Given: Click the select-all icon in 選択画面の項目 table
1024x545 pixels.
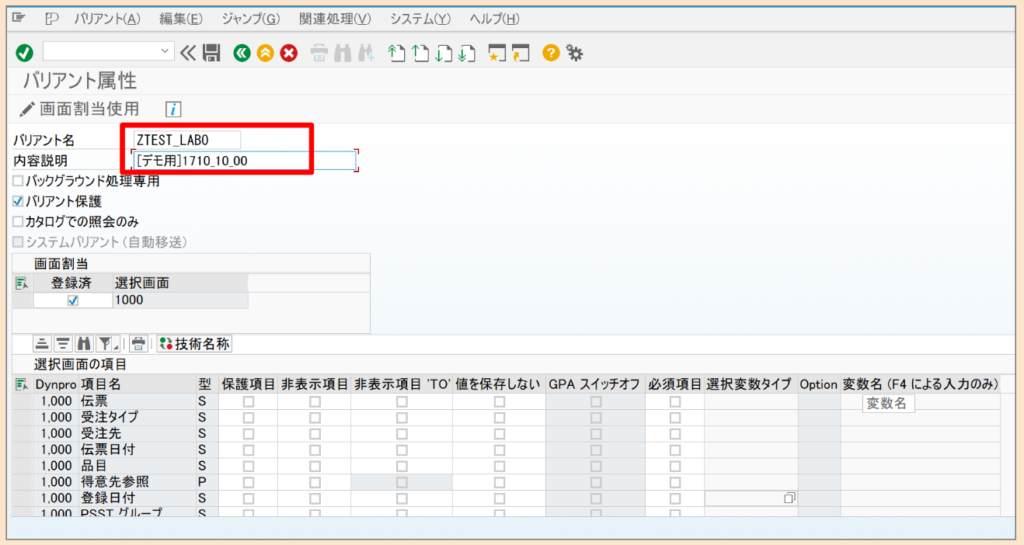Looking at the screenshot, I should click(22, 384).
